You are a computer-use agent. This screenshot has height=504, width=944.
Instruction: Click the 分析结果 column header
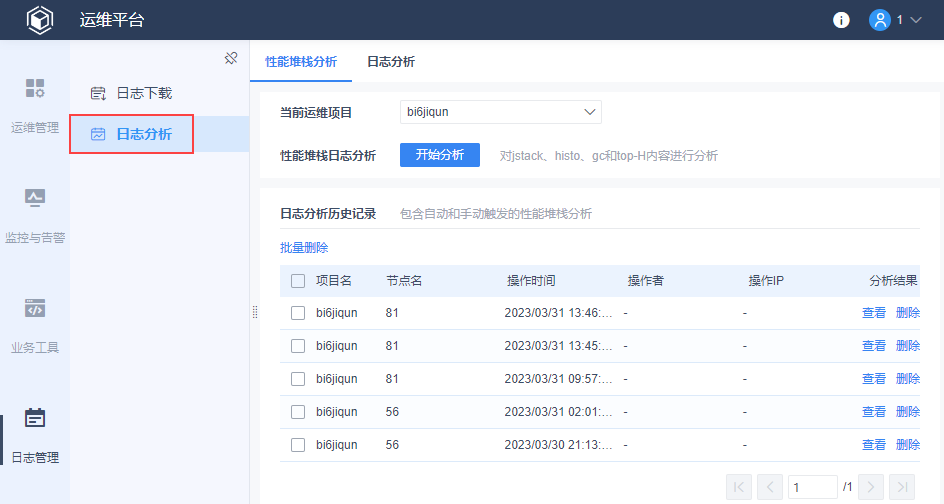pos(893,281)
